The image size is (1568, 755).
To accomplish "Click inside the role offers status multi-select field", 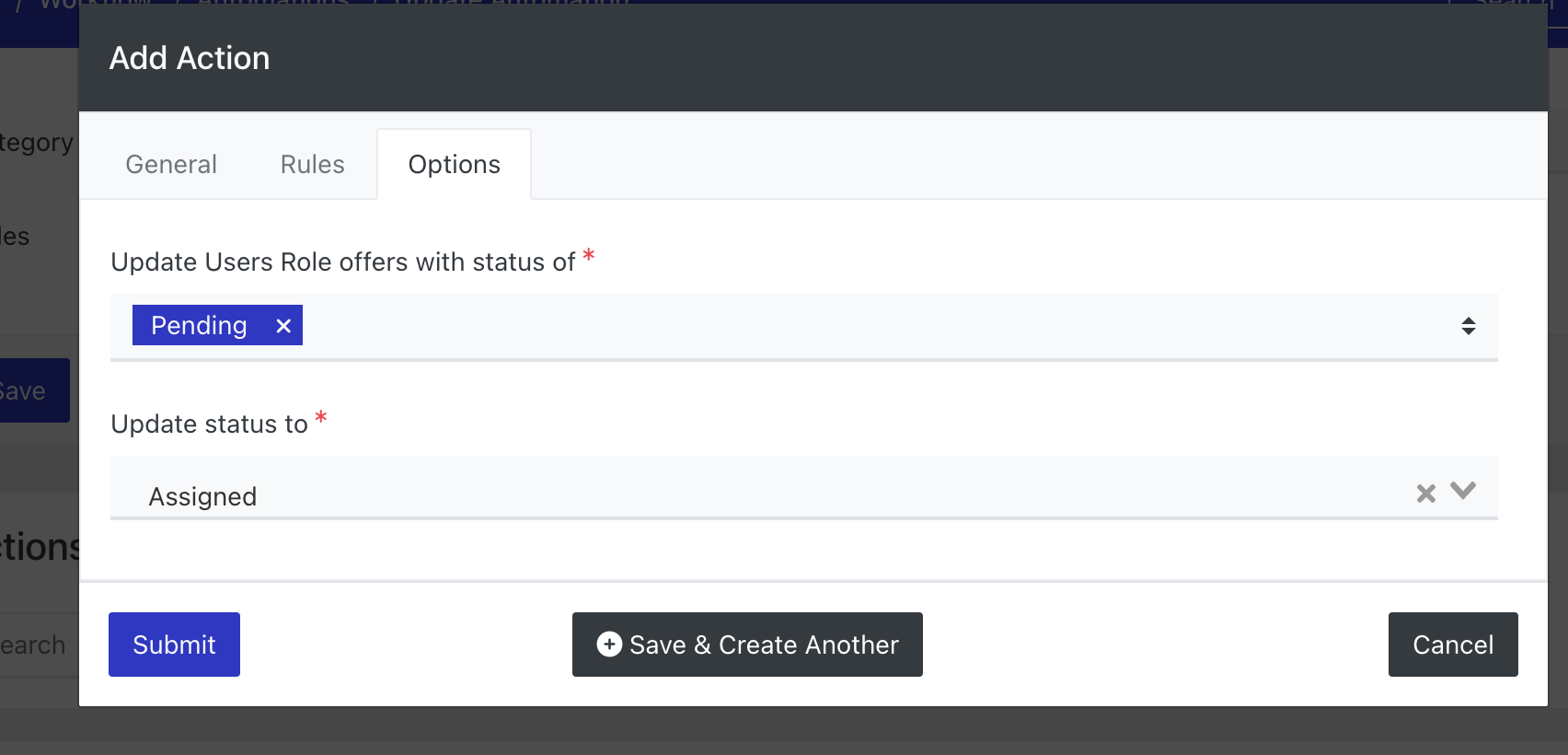I will point(804,327).
